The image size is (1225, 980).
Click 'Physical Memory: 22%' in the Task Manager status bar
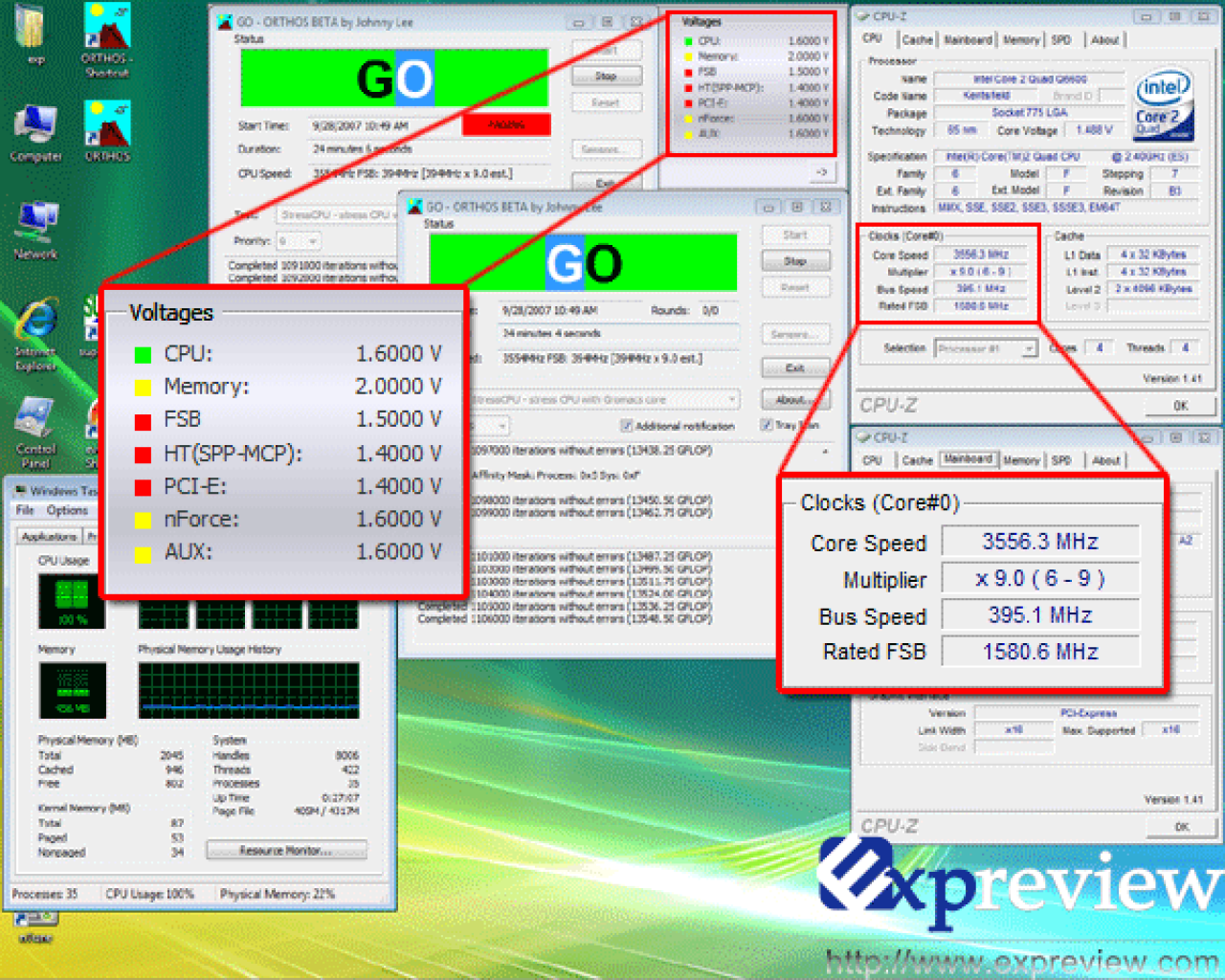(278, 894)
